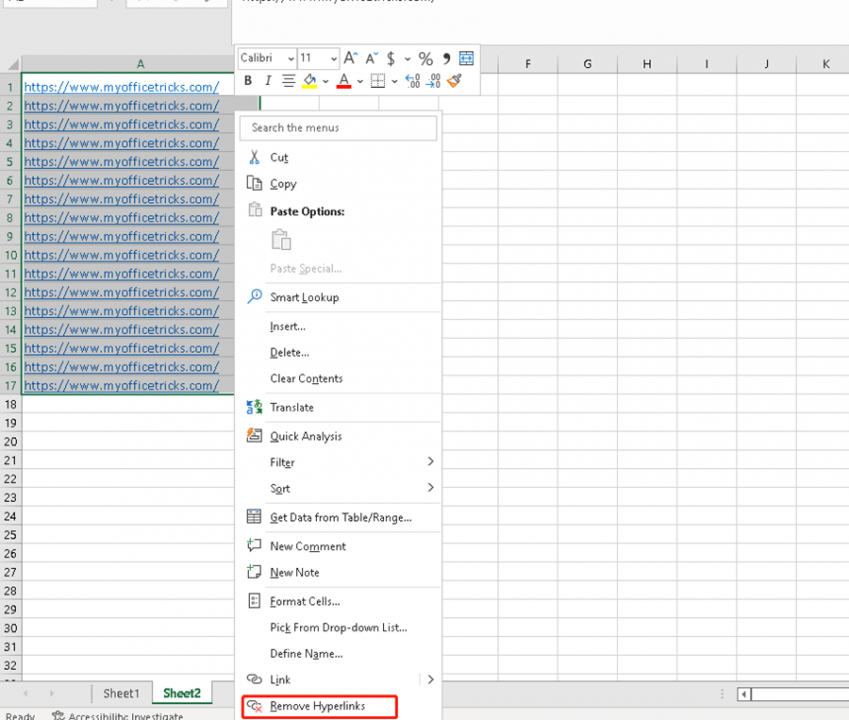Open the Fill Color dropdown arrow
Screen dimensions: 849x720
click(326, 80)
